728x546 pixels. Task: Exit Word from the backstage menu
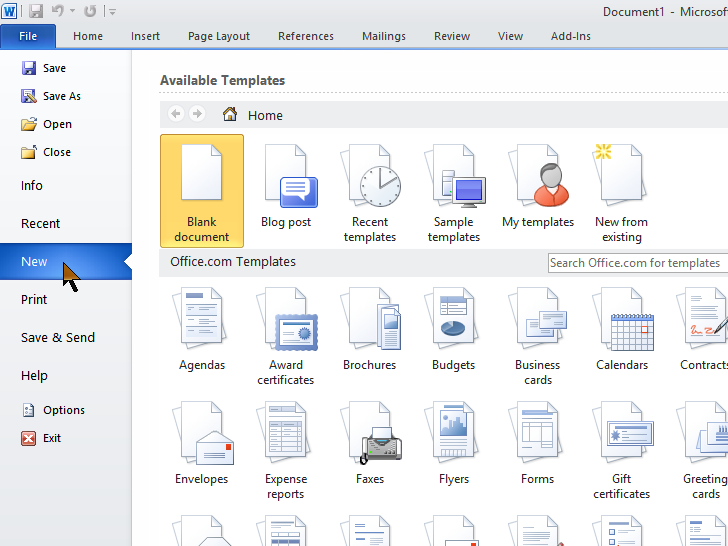point(41,438)
